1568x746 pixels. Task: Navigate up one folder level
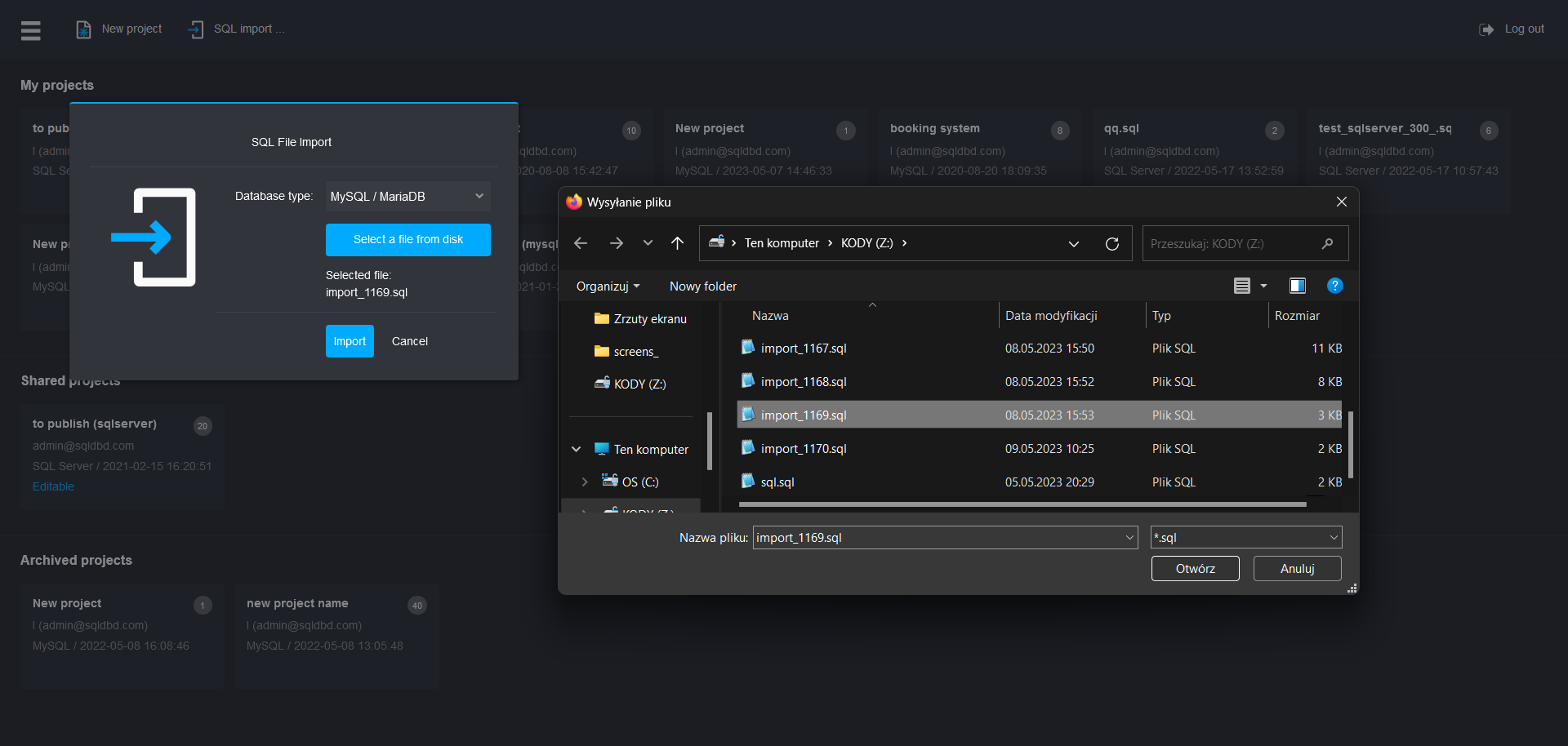click(x=677, y=243)
